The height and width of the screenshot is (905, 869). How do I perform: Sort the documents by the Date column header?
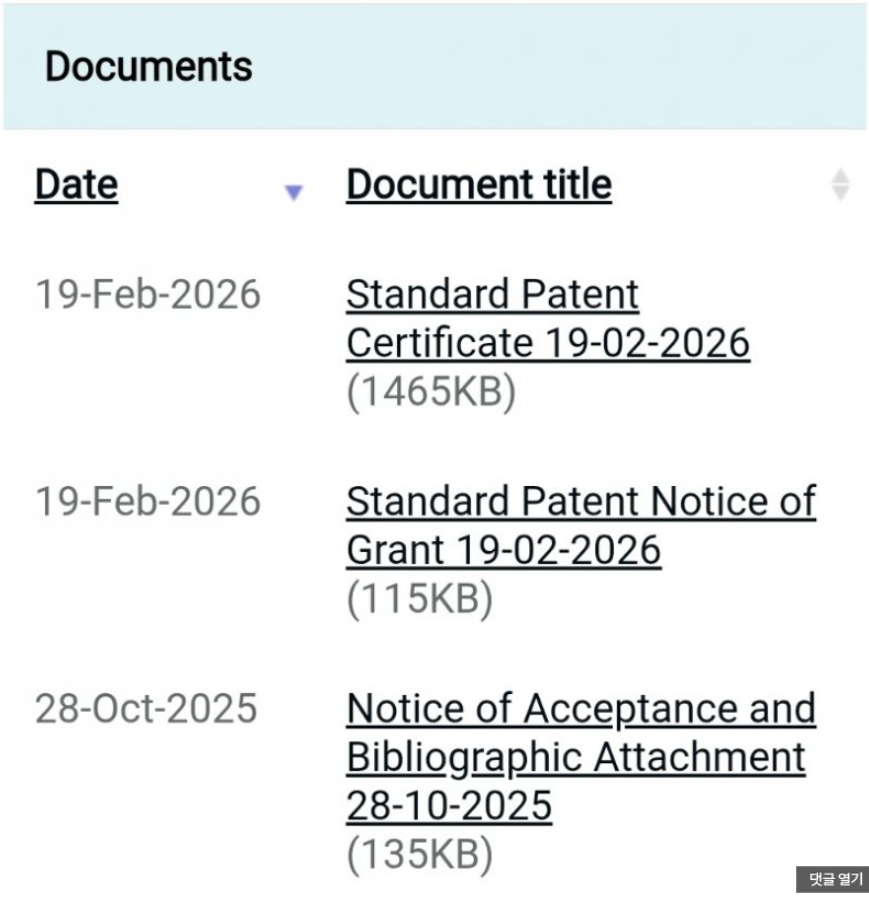pos(76,185)
